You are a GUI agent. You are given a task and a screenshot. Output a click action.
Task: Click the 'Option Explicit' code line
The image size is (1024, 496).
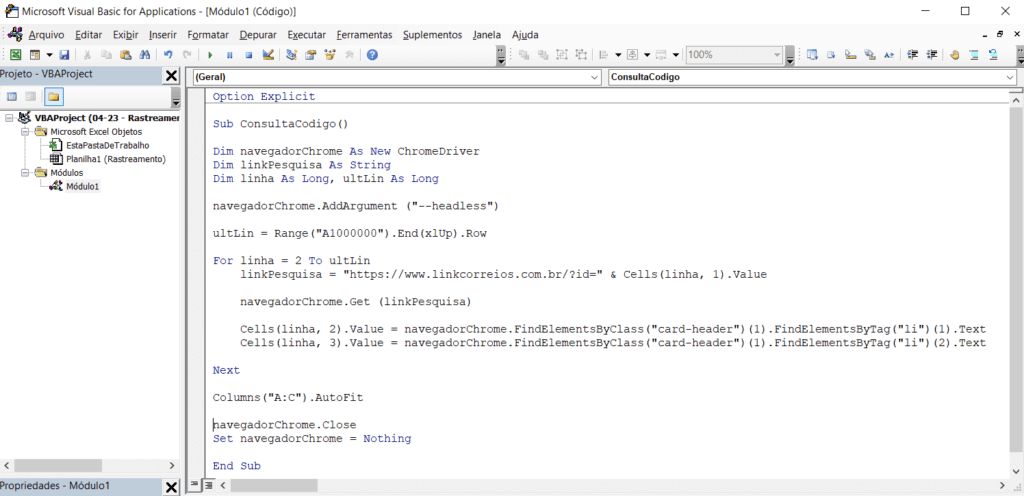pos(264,97)
